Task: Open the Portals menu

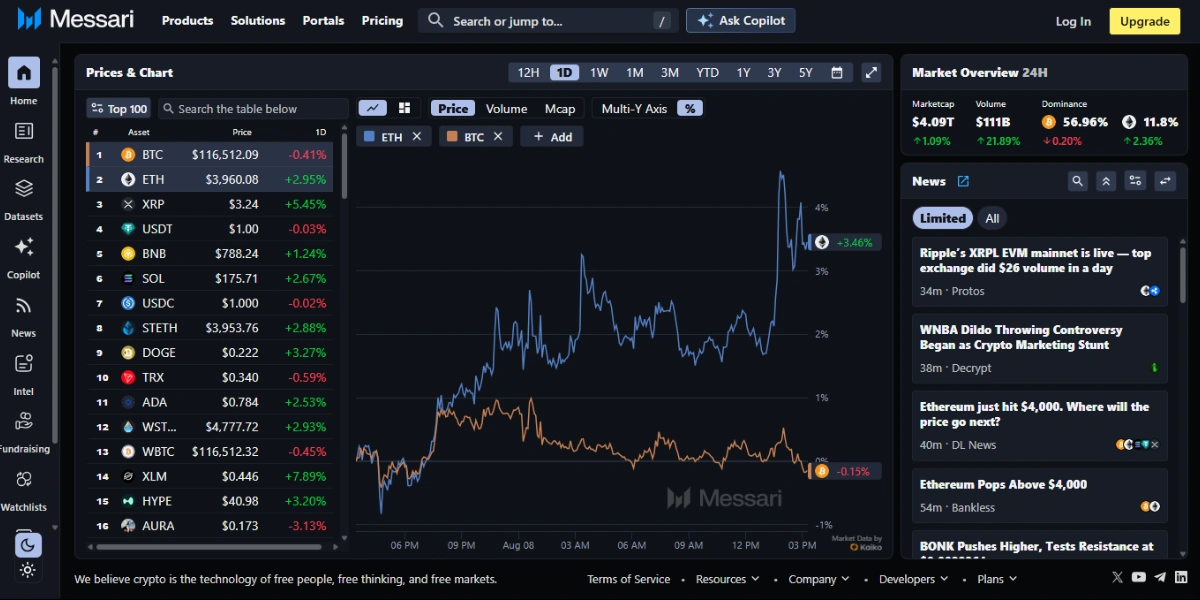Action: click(x=323, y=20)
